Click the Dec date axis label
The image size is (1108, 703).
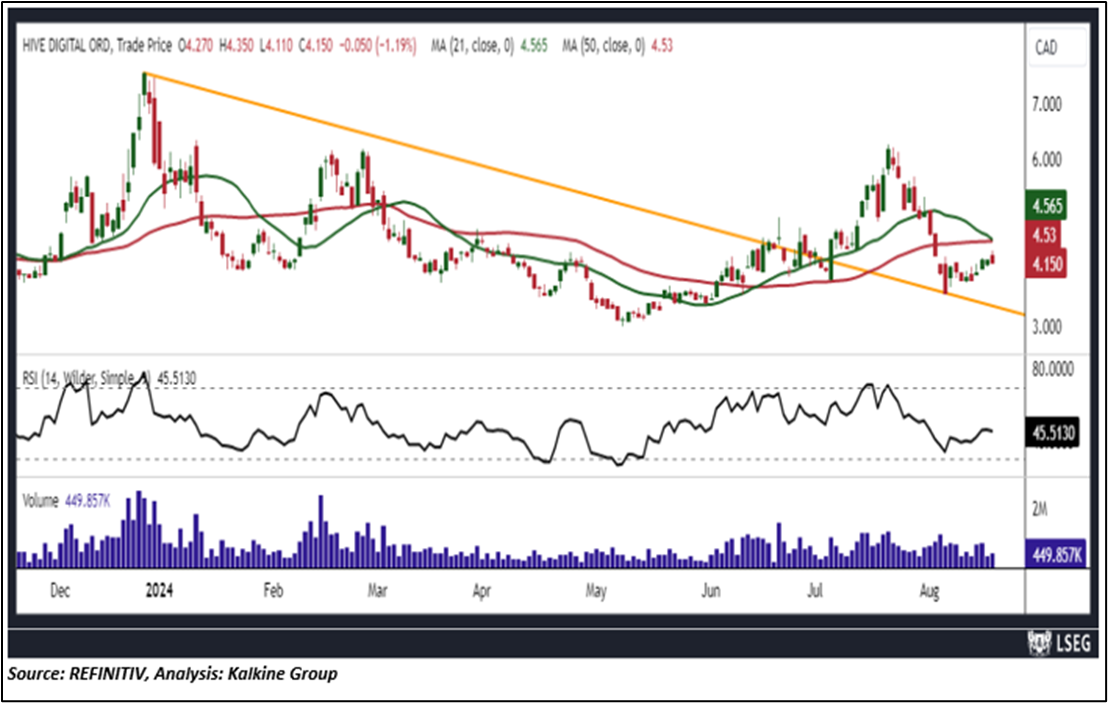[60, 590]
